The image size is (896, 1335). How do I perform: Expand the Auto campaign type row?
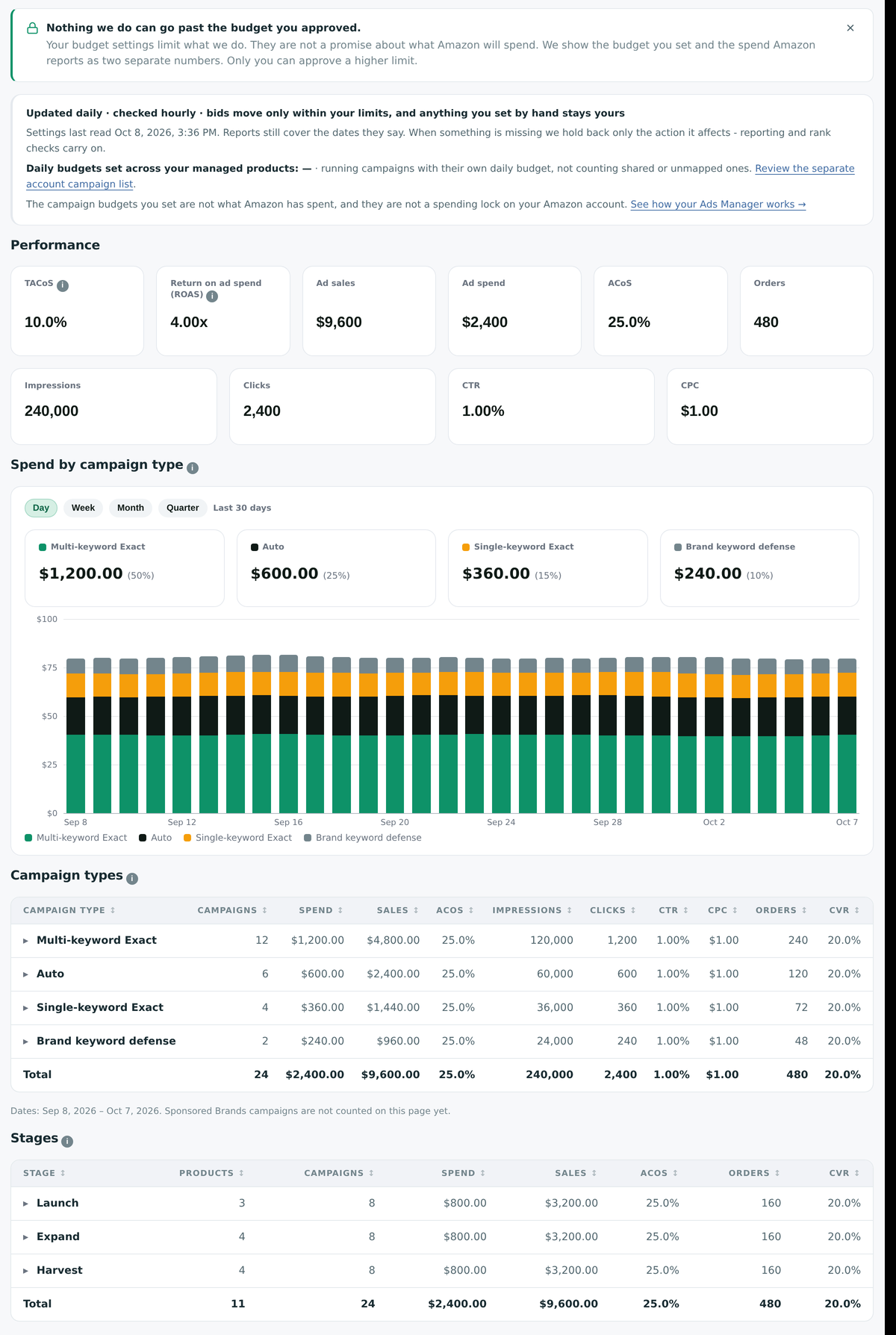coord(25,974)
